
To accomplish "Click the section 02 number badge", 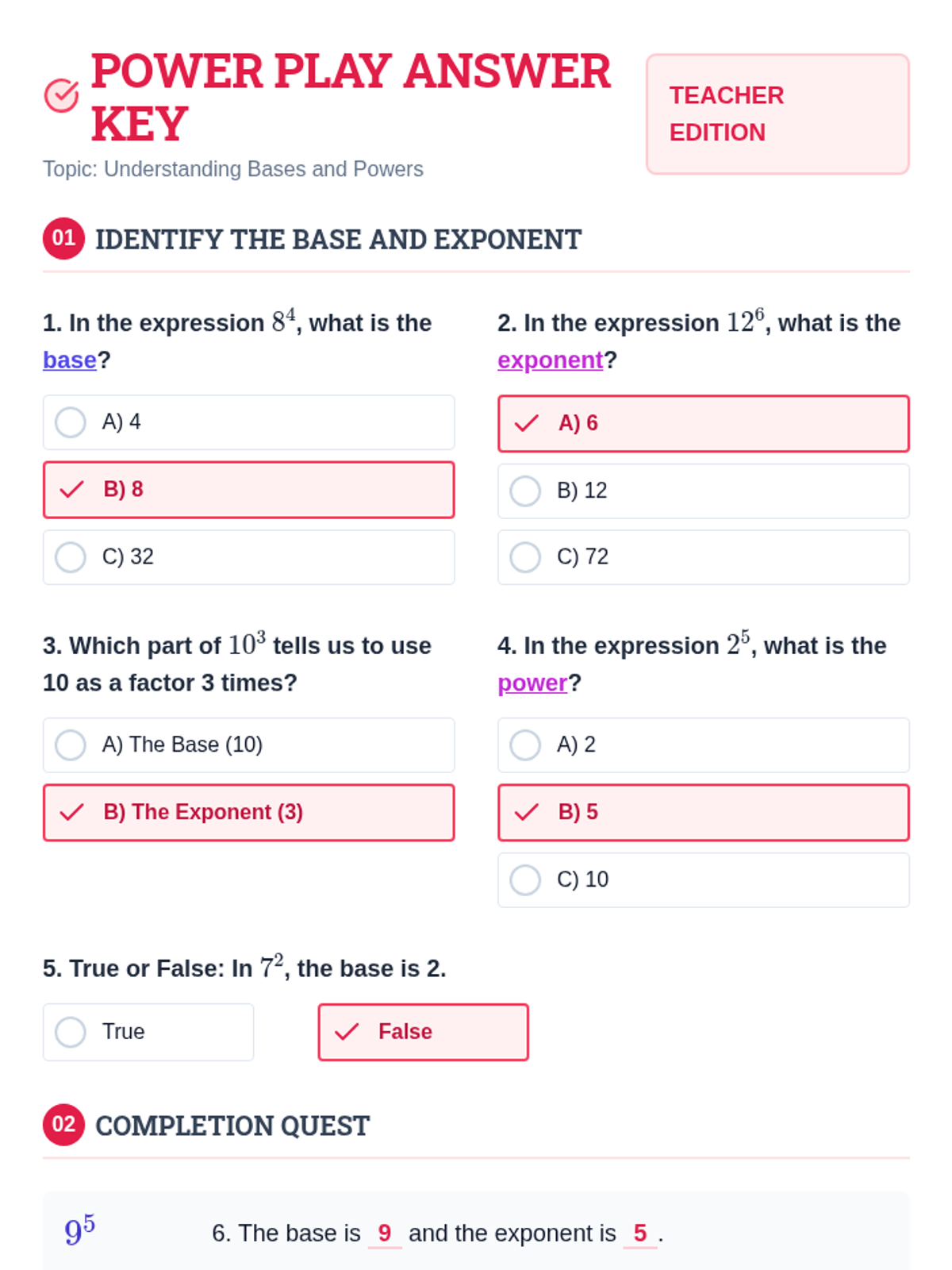I will click(x=63, y=1125).
